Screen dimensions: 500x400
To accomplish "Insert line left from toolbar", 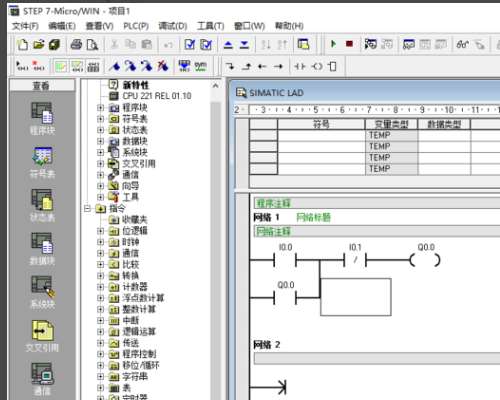I will click(x=262, y=66).
